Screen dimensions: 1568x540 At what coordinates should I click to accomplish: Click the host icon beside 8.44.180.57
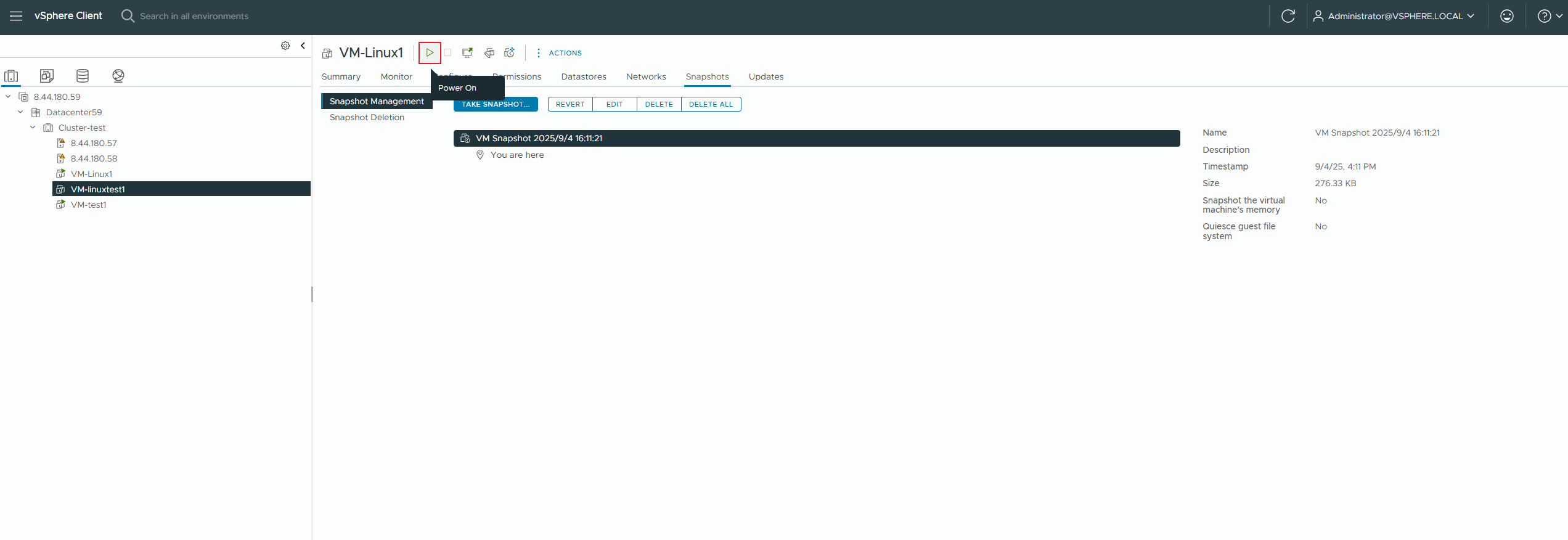(x=61, y=143)
